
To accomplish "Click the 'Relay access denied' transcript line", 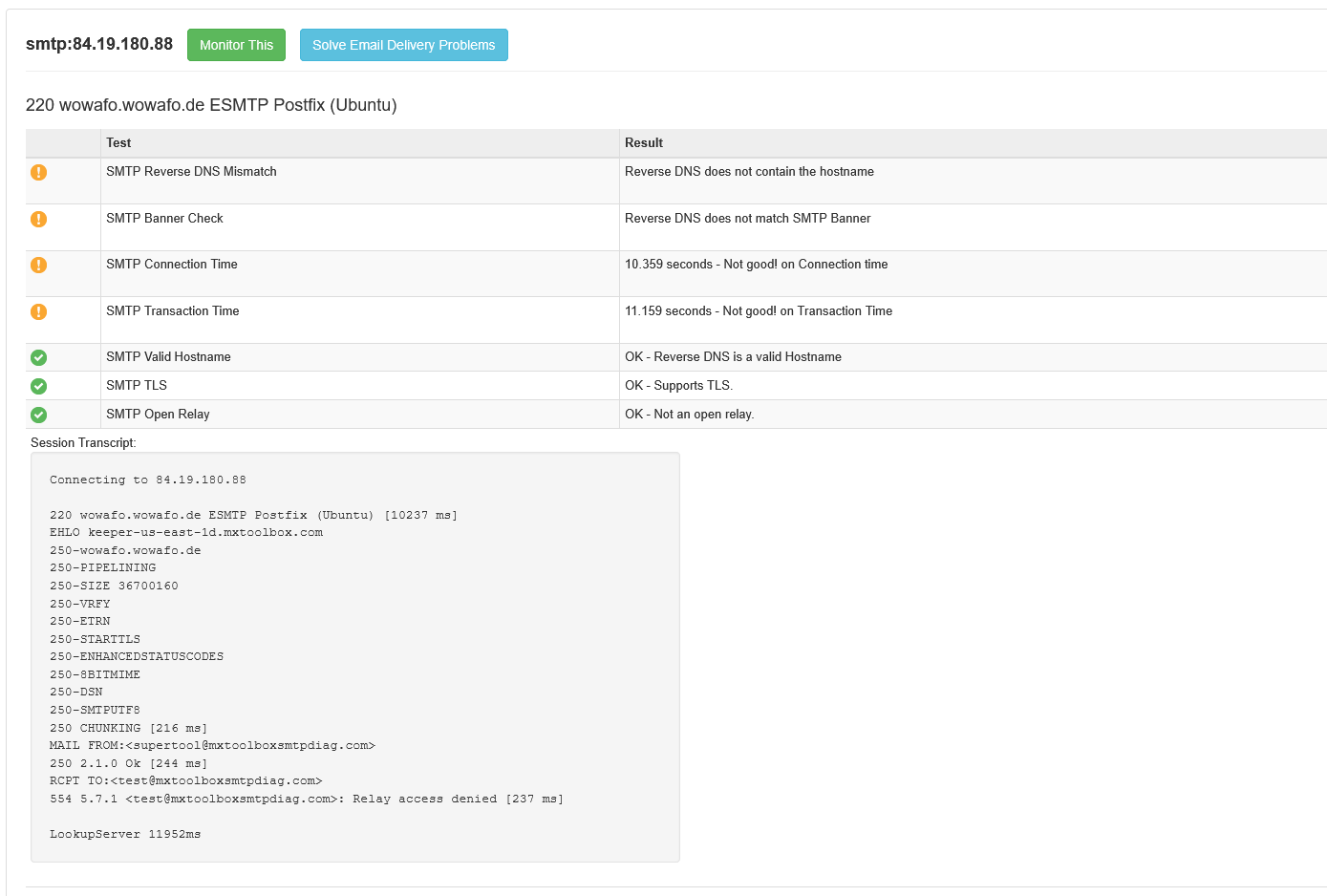I will point(306,799).
